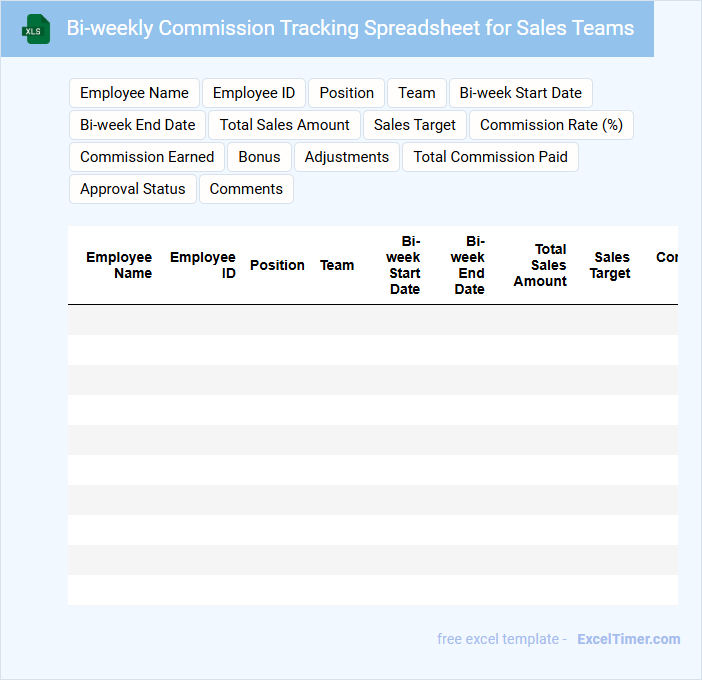Screen dimensions: 702x680
Task: Select the Bi-week End Date tag
Action: (x=138, y=125)
